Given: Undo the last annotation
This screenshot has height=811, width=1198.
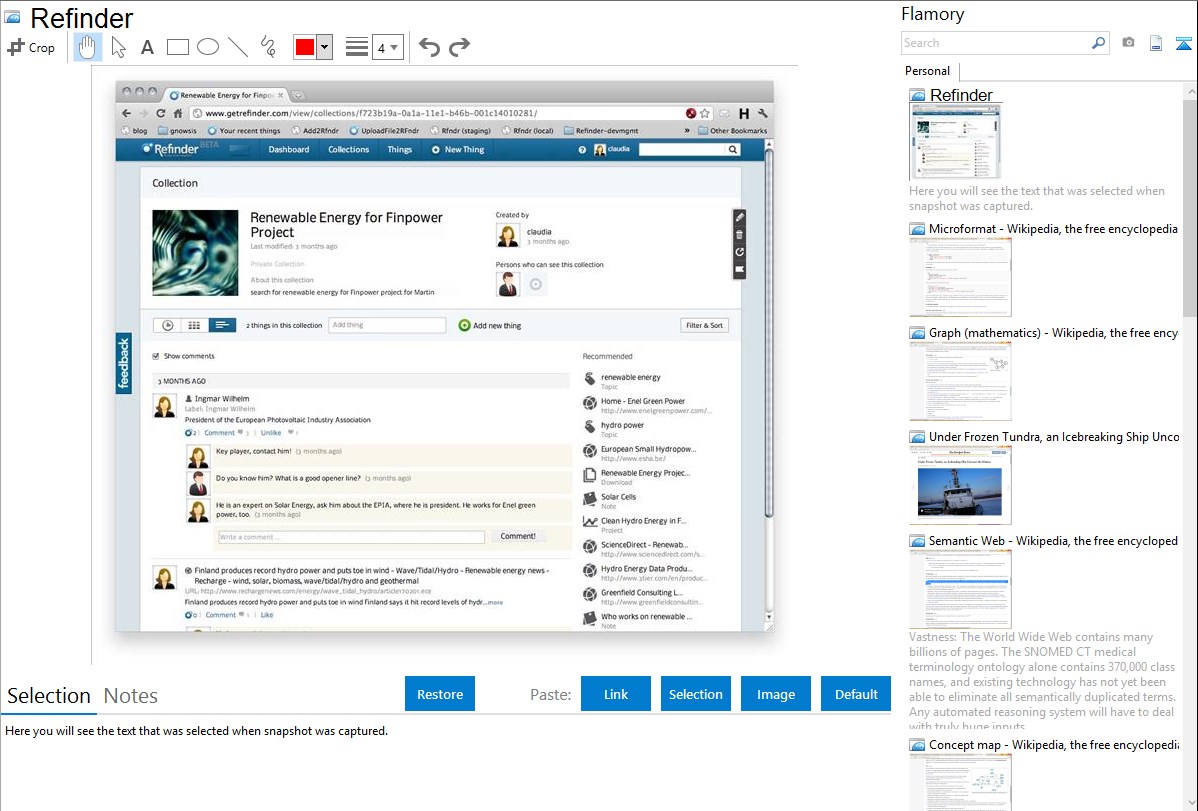Looking at the screenshot, I should click(x=429, y=47).
